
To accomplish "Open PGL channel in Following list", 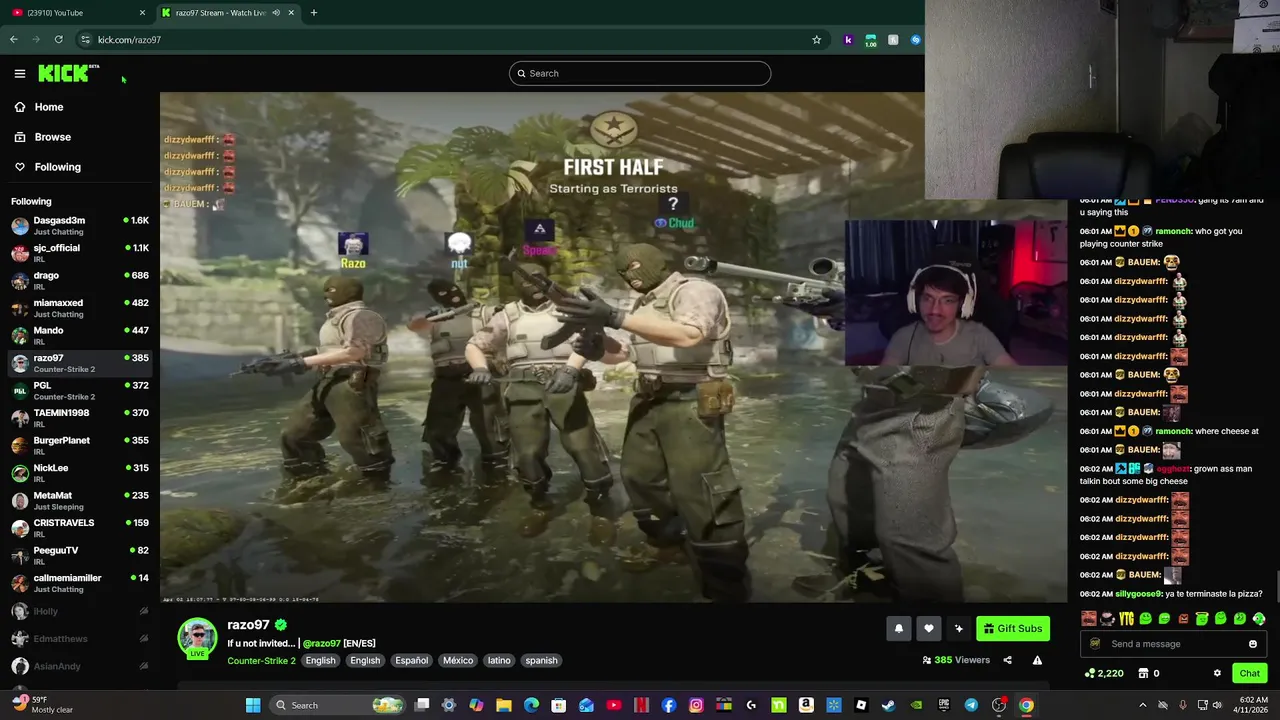I will coord(80,390).
